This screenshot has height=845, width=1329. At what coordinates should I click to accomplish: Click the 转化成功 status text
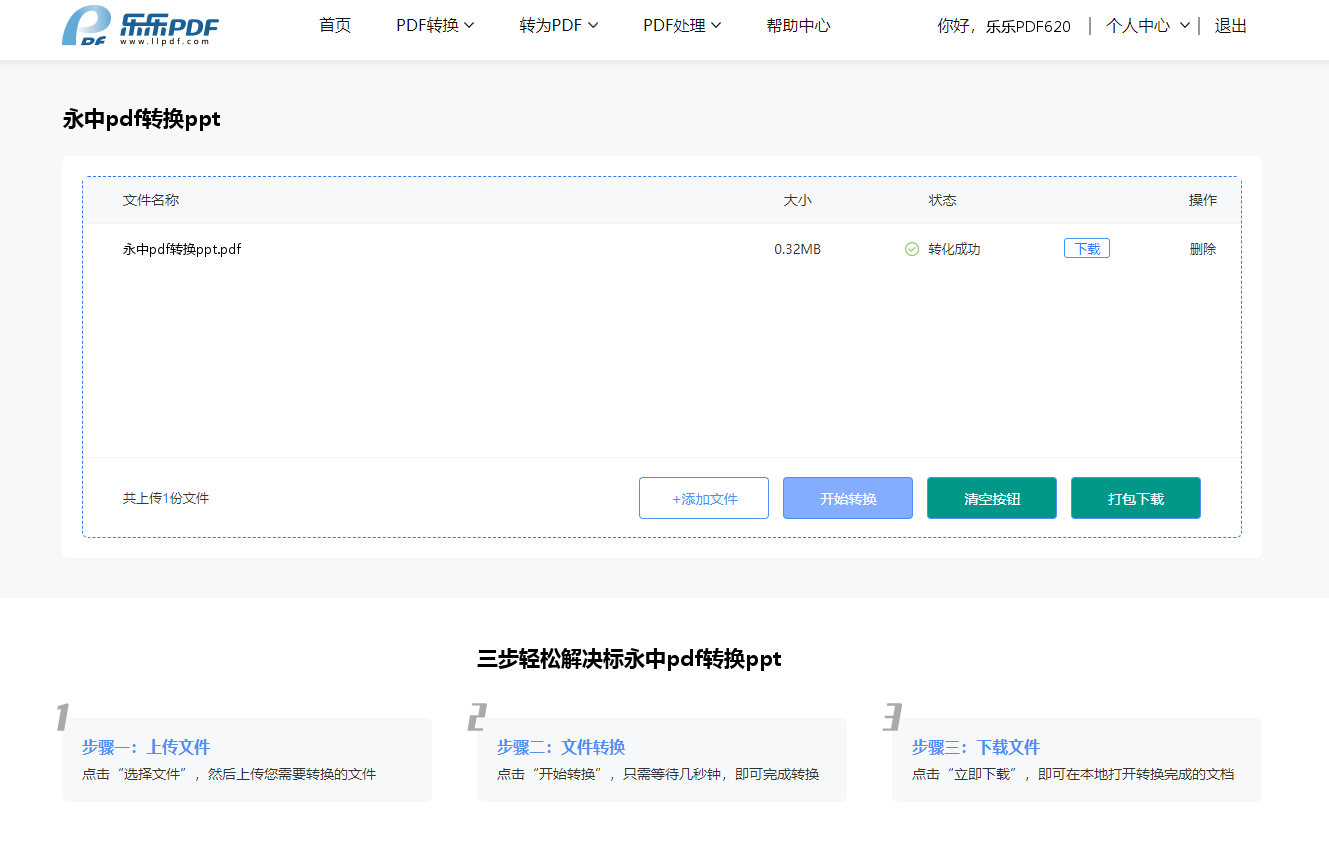(x=954, y=249)
